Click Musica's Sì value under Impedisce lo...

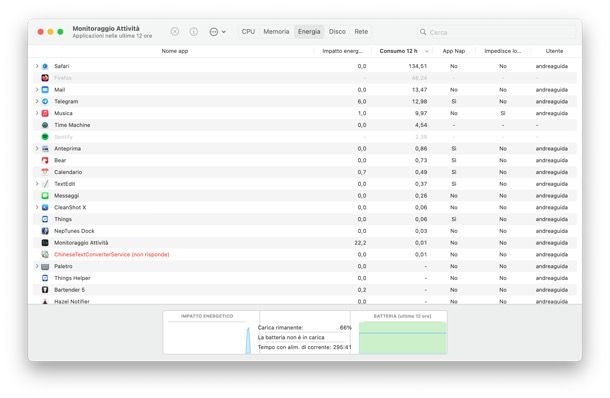(503, 113)
